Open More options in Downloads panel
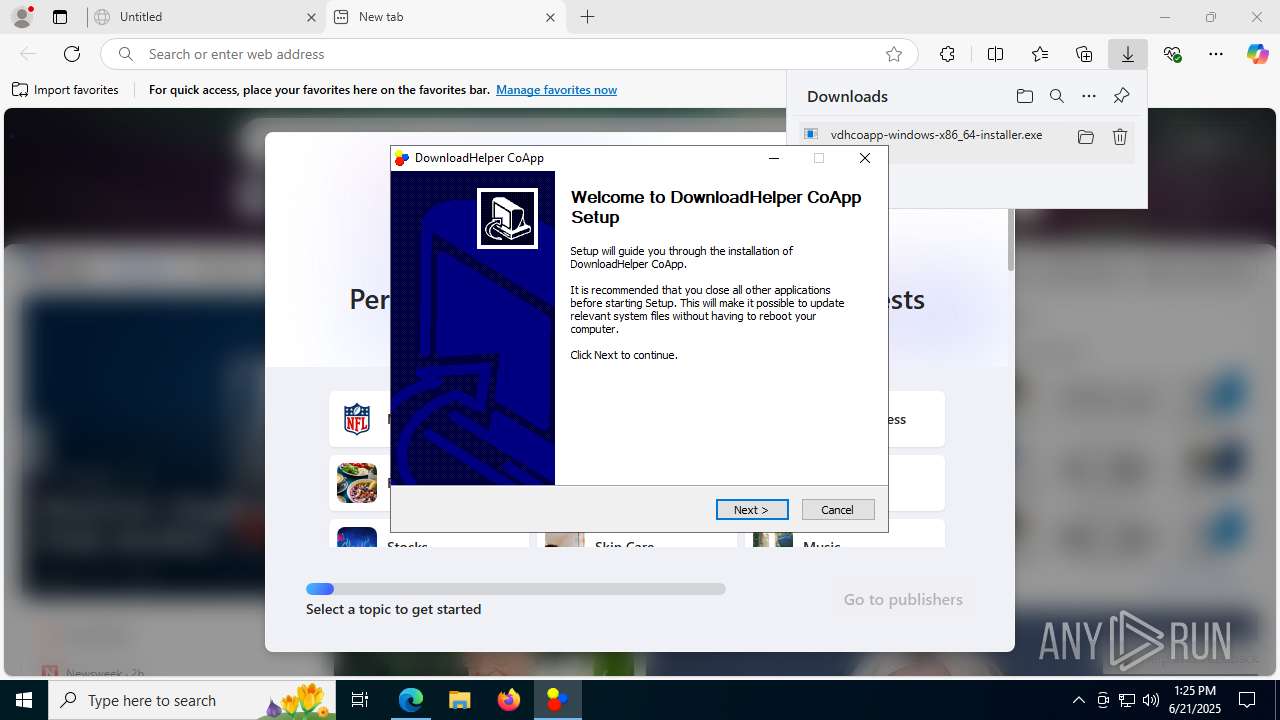1280x720 pixels. 1089,96
